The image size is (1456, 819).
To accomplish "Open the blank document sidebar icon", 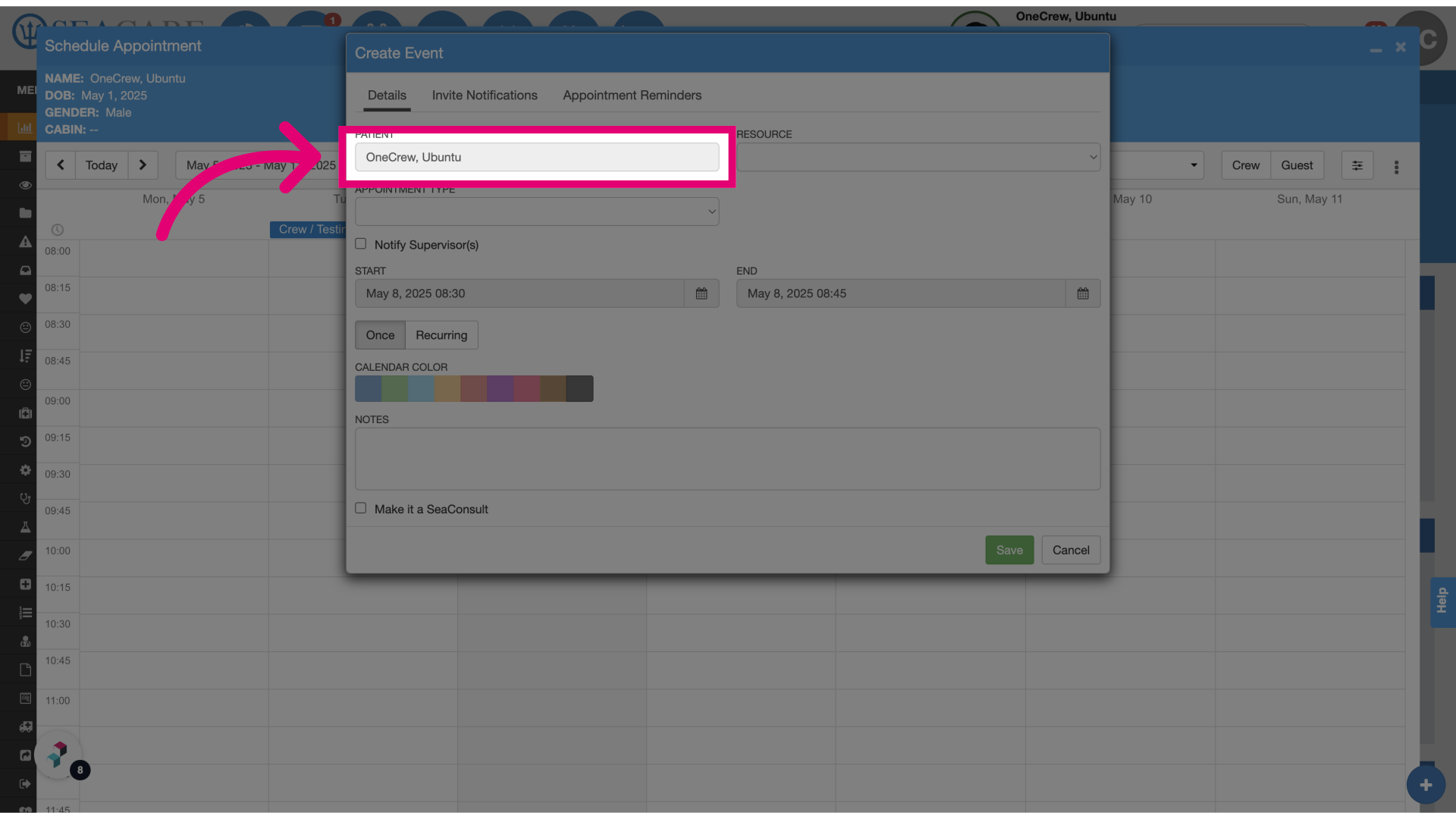I will pos(25,670).
